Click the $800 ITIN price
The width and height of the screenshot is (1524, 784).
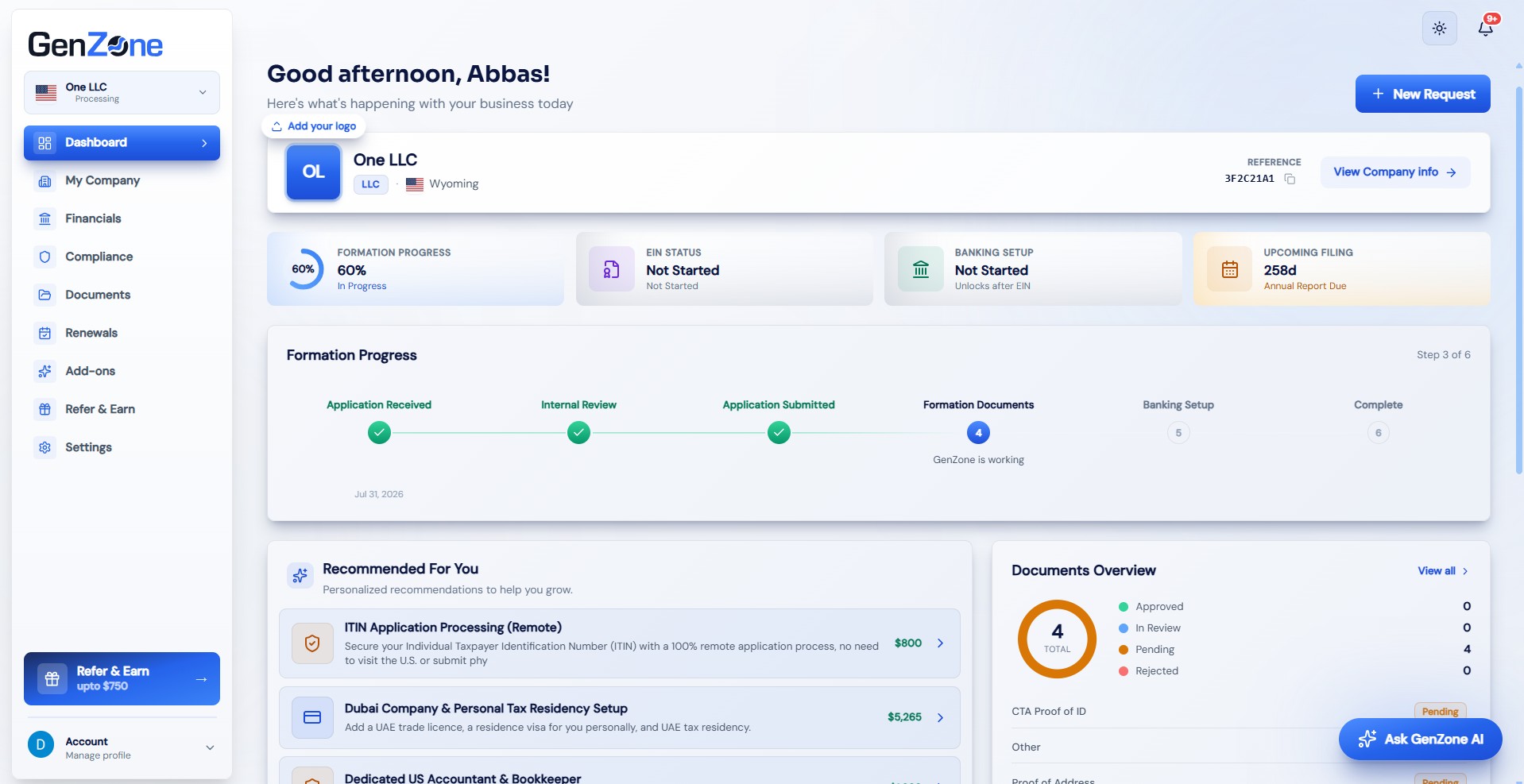[x=907, y=643]
